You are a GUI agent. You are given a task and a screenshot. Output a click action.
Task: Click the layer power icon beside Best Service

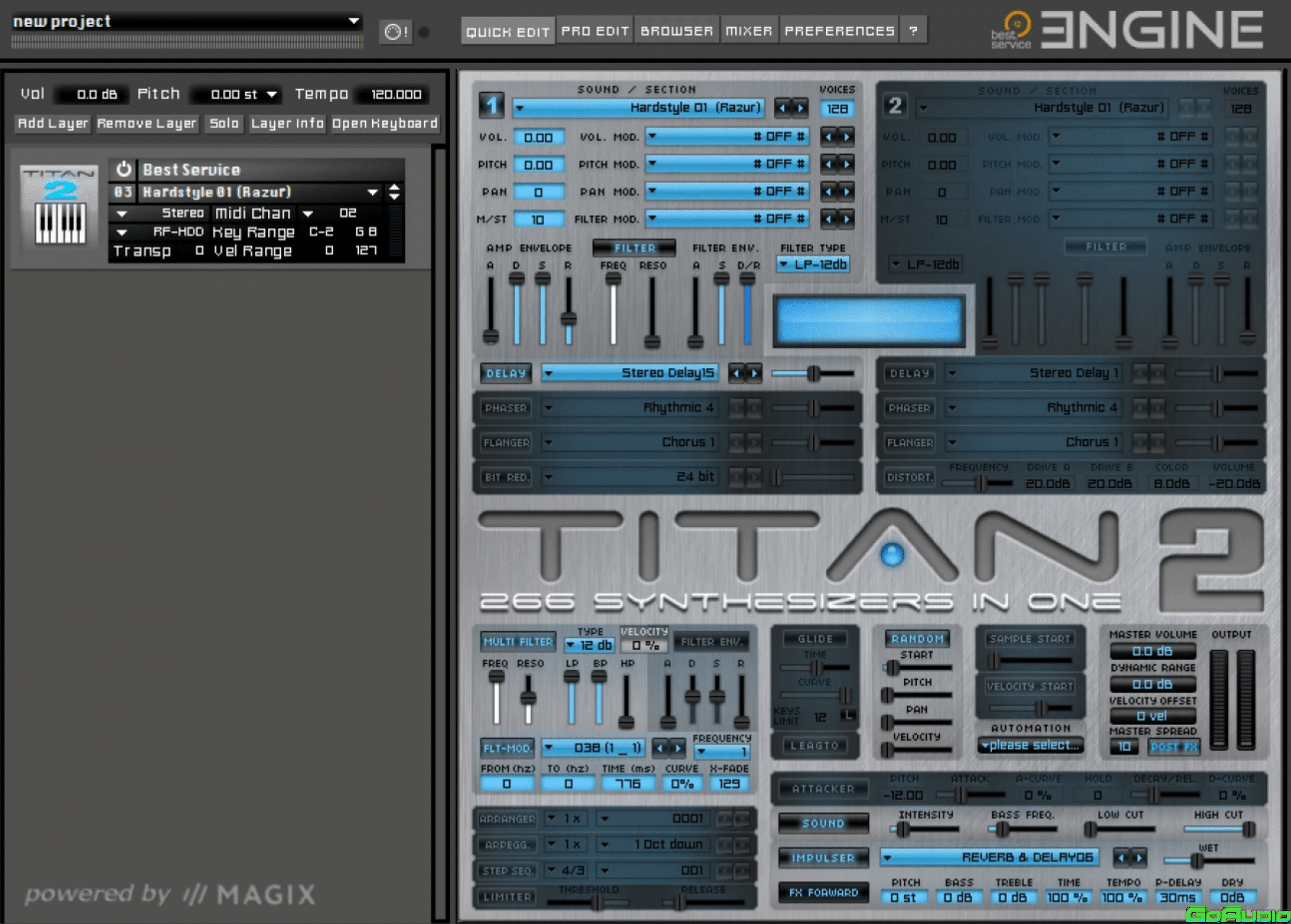124,169
